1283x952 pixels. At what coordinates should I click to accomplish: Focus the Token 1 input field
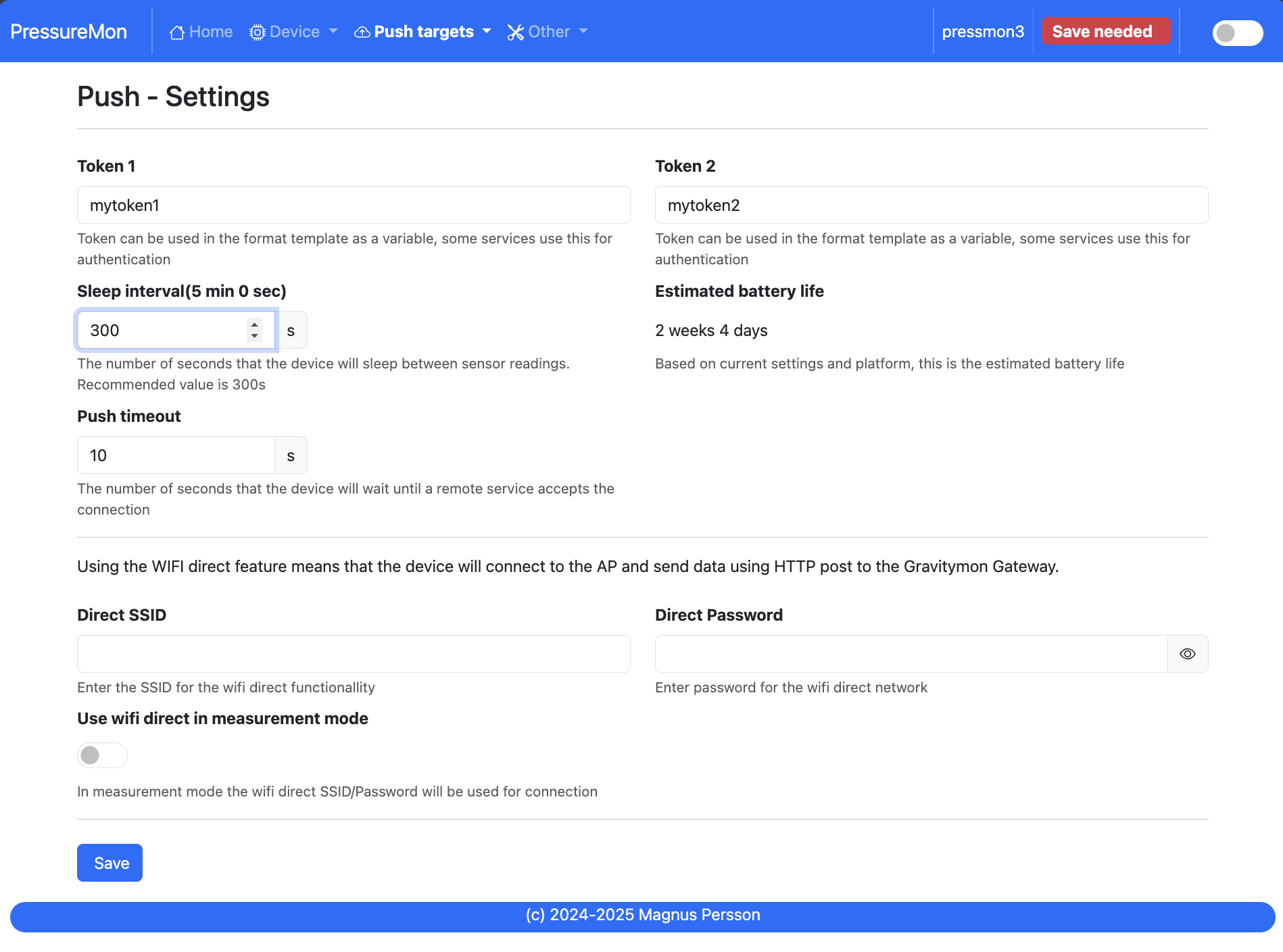(354, 205)
